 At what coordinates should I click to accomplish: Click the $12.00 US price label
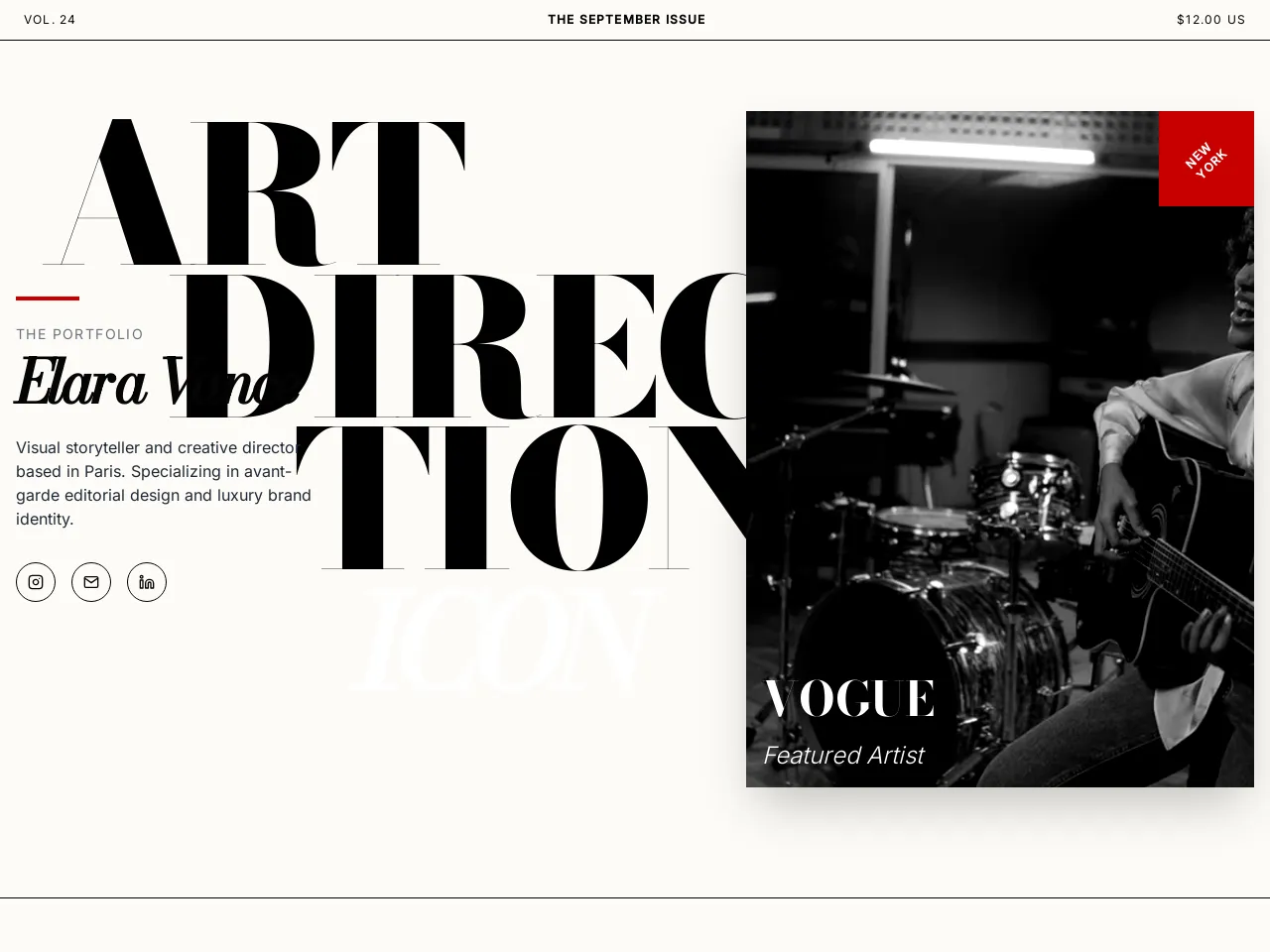[1210, 20]
